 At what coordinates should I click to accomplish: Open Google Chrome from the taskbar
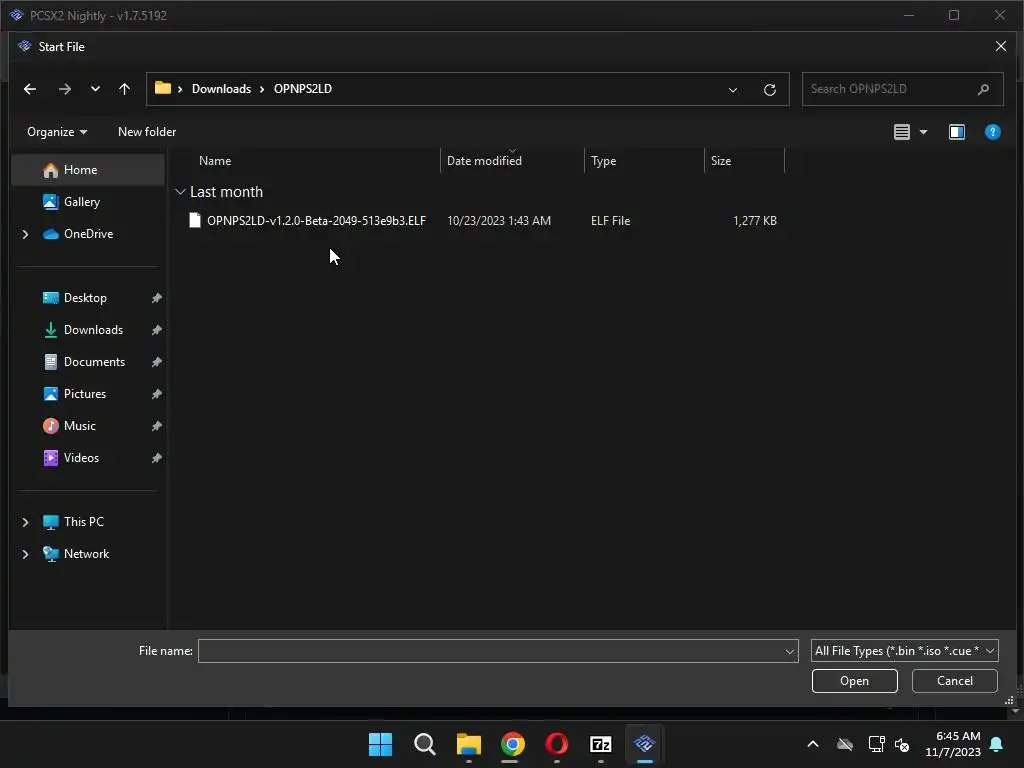point(513,744)
